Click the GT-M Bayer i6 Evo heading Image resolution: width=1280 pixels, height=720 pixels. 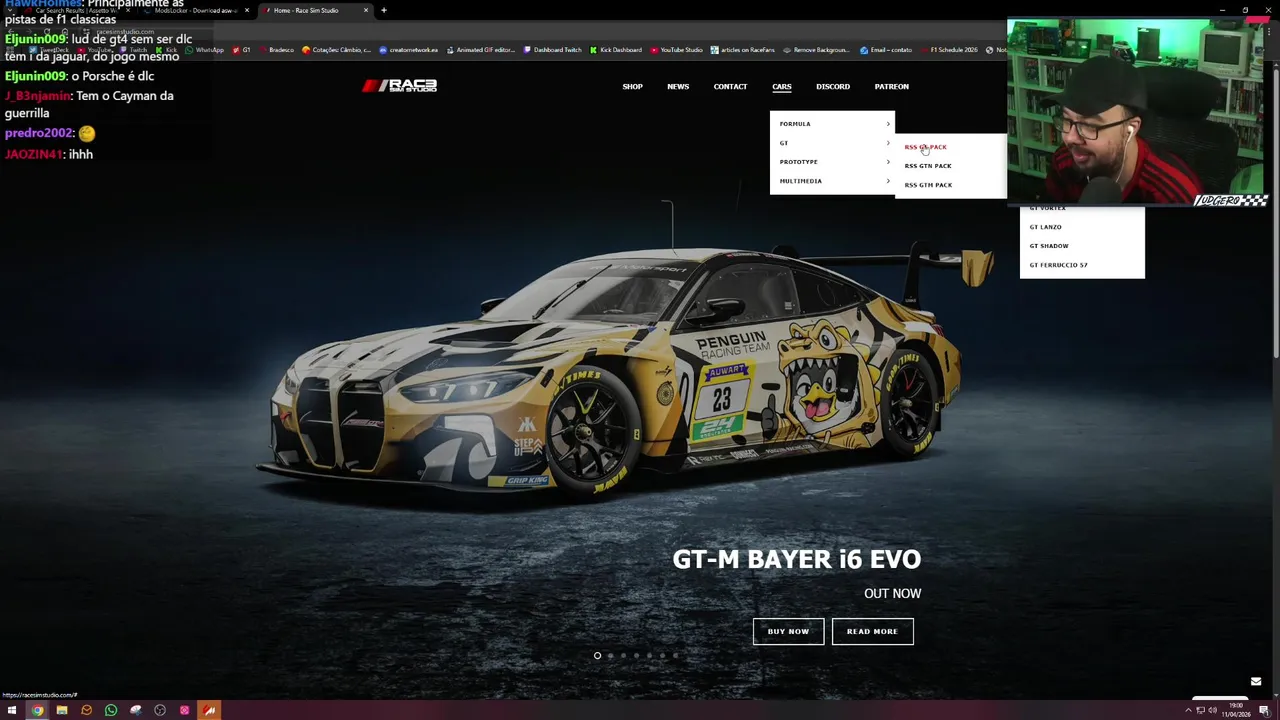click(x=796, y=559)
